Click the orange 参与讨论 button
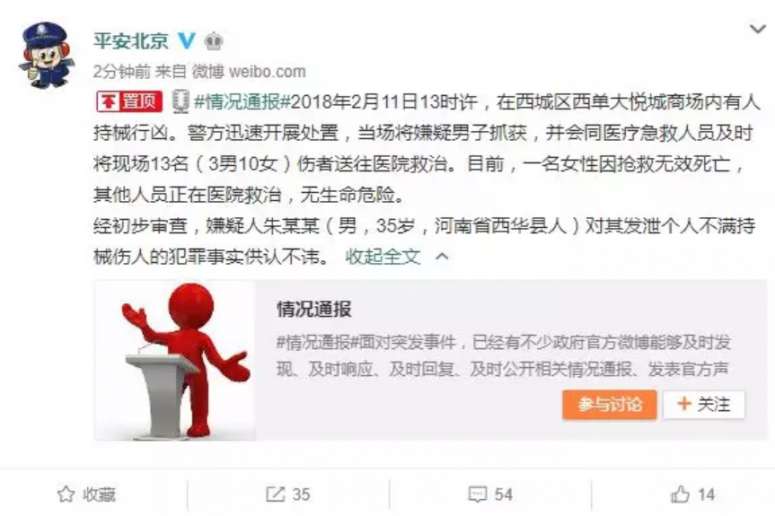The height and width of the screenshot is (516, 775). [x=609, y=405]
